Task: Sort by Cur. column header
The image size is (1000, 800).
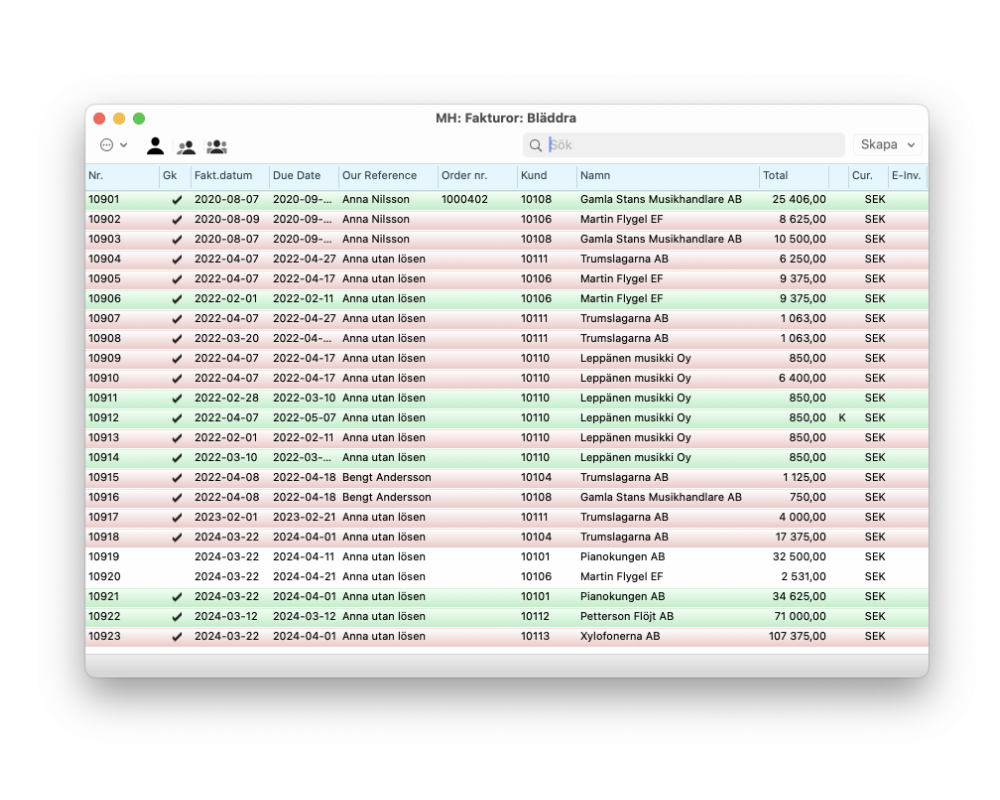Action: tap(868, 175)
